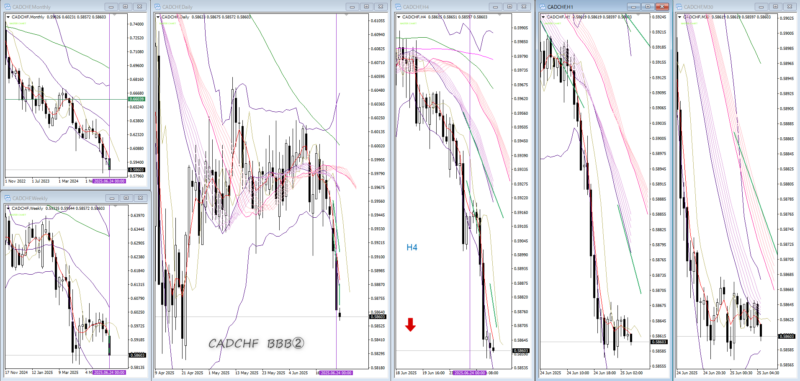
Task: Maximize the CADCHF,M30 chart window
Action: pos(776,7)
